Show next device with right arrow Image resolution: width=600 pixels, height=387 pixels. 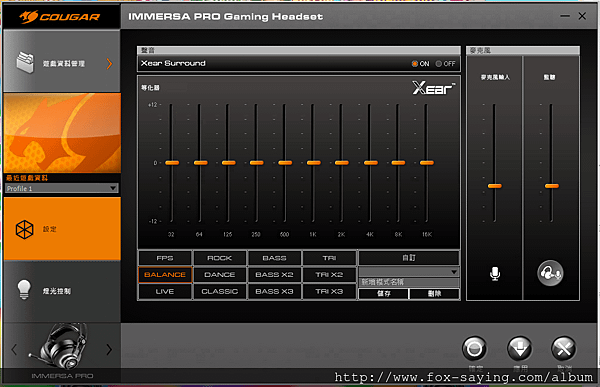coord(109,349)
